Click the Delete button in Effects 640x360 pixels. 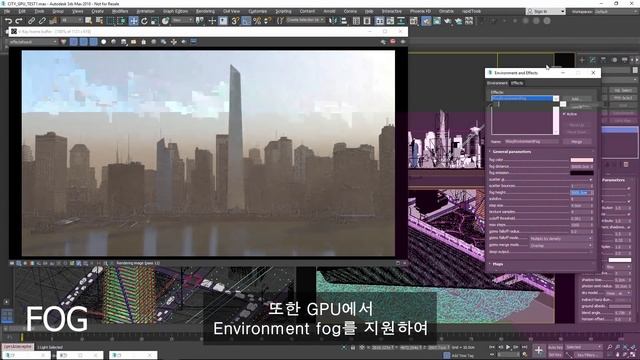point(577,106)
